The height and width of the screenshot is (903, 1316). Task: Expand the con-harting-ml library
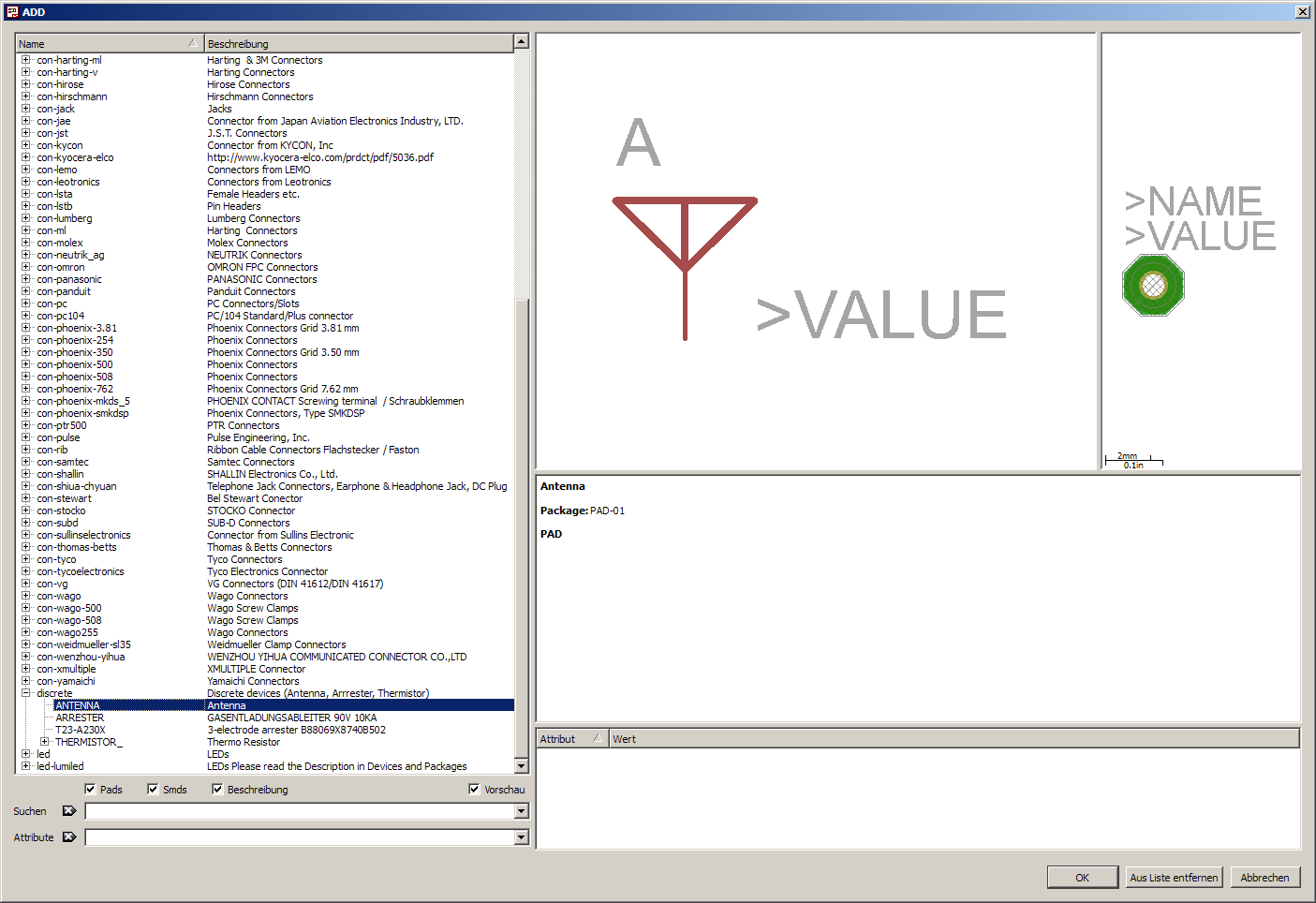click(x=26, y=60)
